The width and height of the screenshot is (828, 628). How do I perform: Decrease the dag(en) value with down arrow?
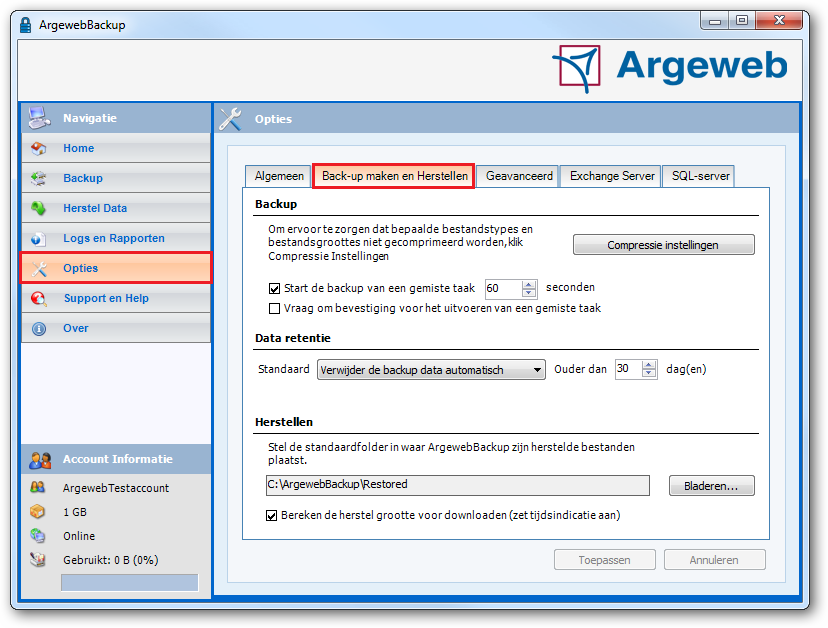tap(648, 373)
